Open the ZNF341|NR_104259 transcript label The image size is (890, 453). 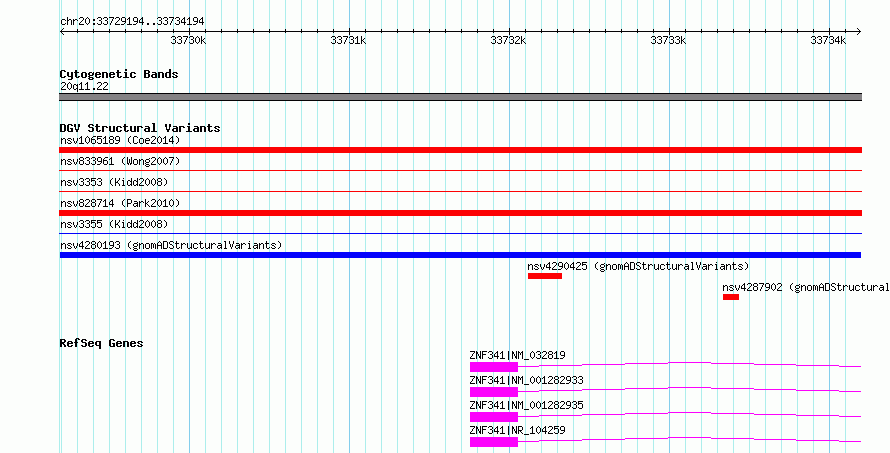tap(517, 430)
